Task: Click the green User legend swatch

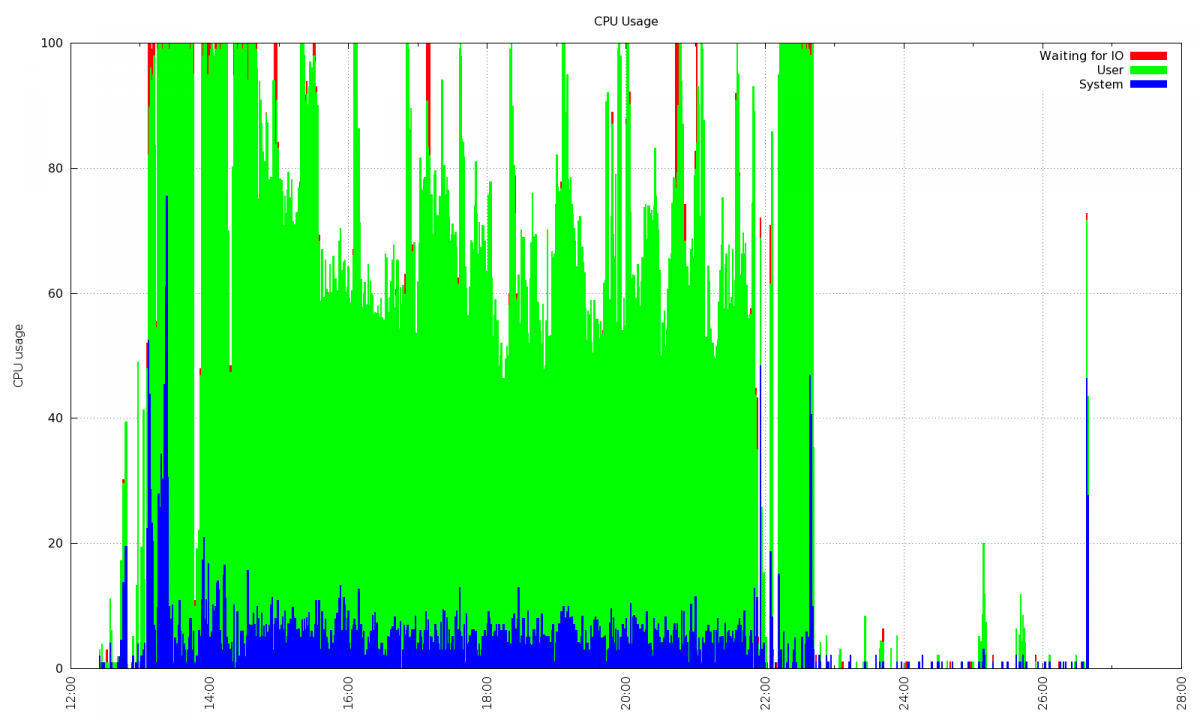Action: [1148, 70]
